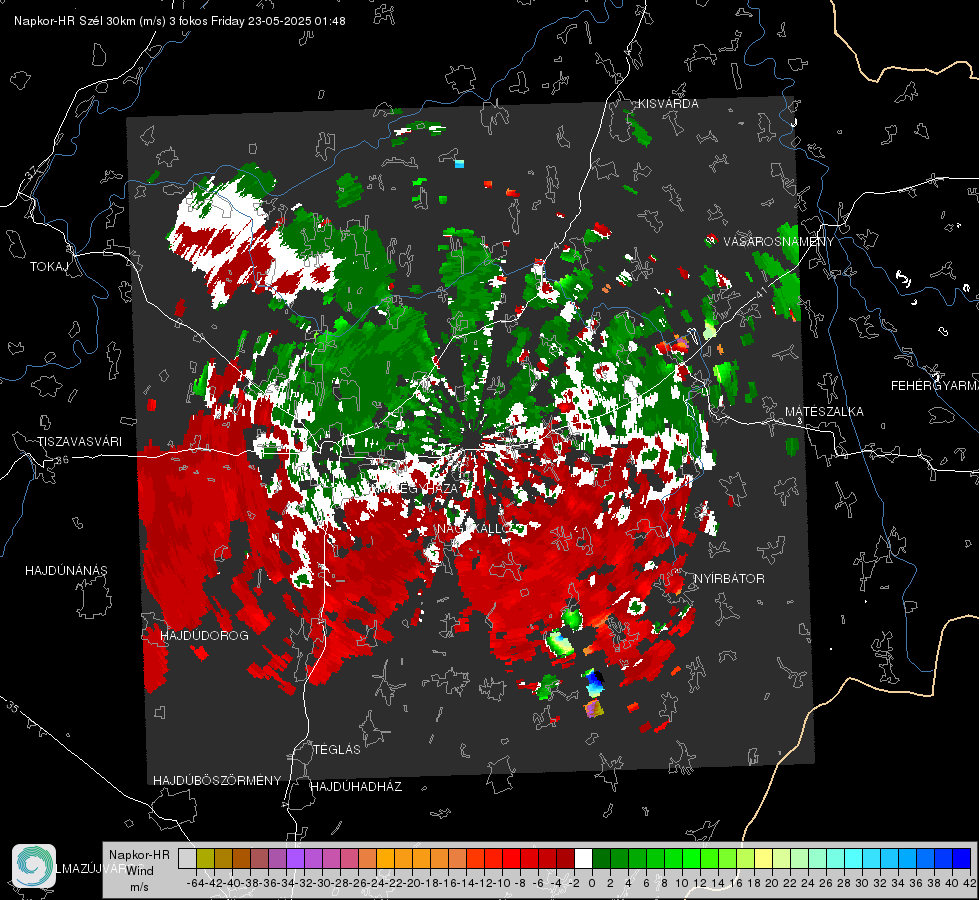The image size is (979, 900).
Task: Select the VÁSÁROSNAMÉNY city label
Action: (x=779, y=241)
